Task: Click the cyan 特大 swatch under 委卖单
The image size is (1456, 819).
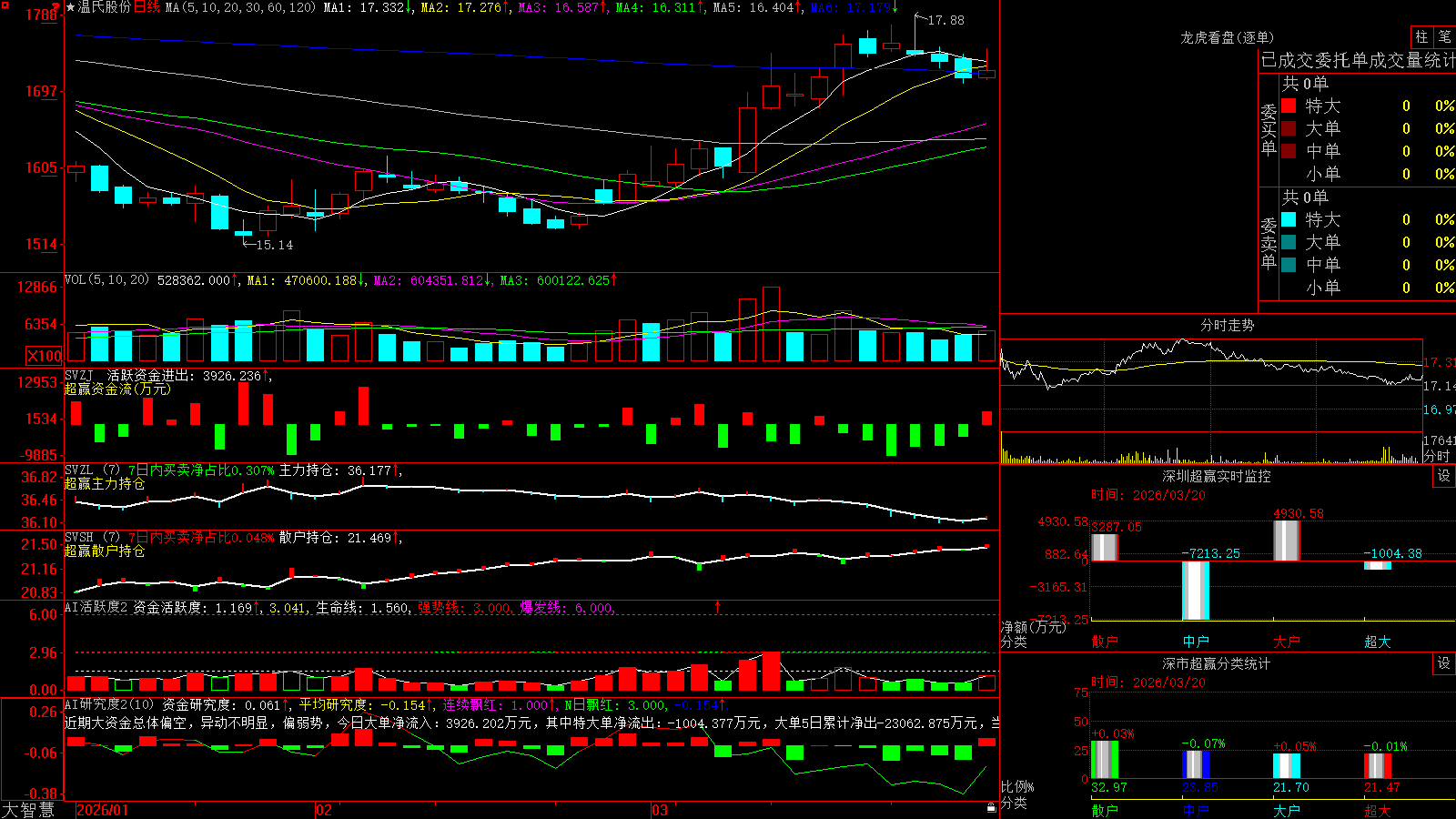Action: click(x=1289, y=219)
